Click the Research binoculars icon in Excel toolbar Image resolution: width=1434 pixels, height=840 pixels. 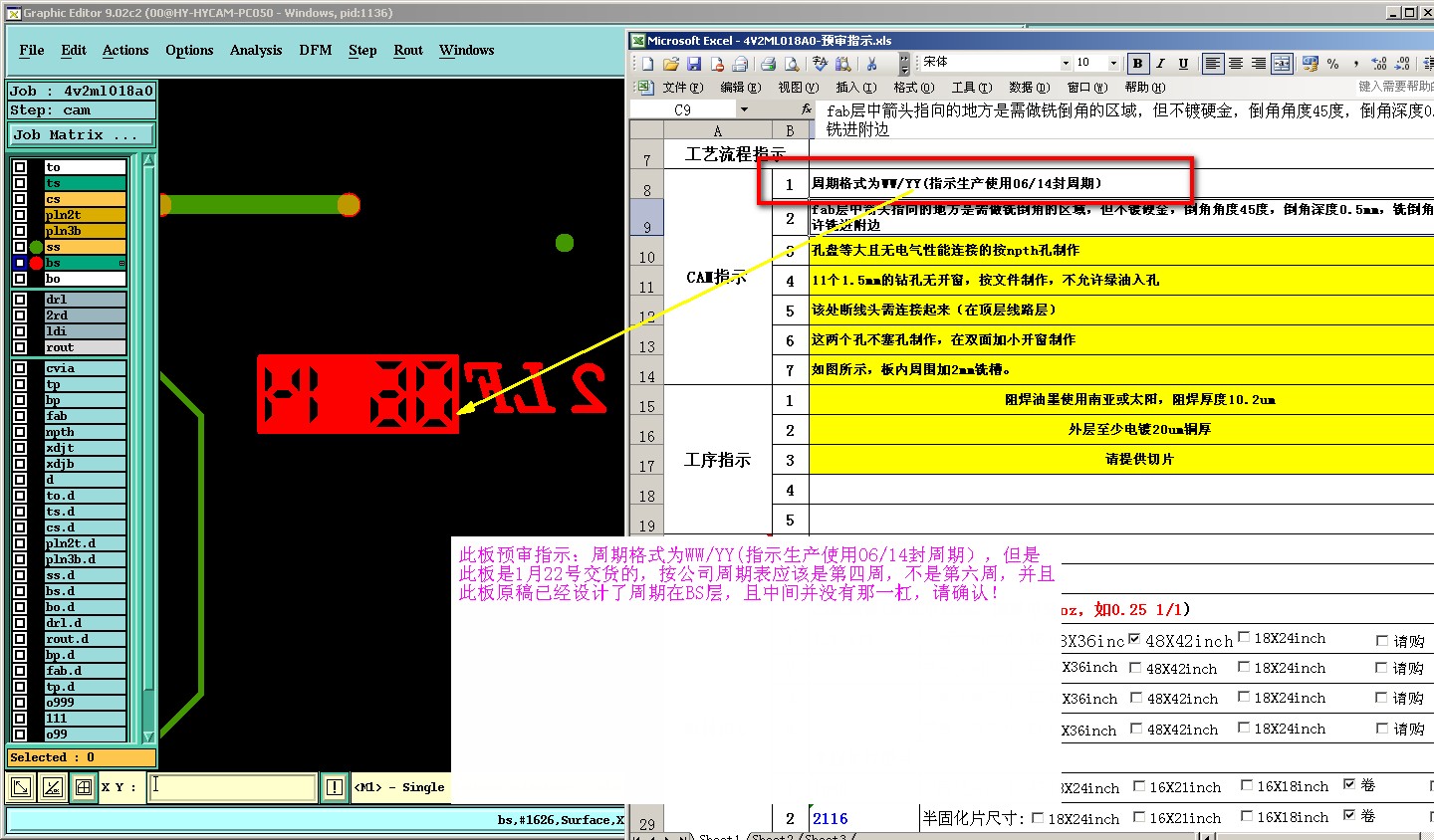tap(842, 64)
